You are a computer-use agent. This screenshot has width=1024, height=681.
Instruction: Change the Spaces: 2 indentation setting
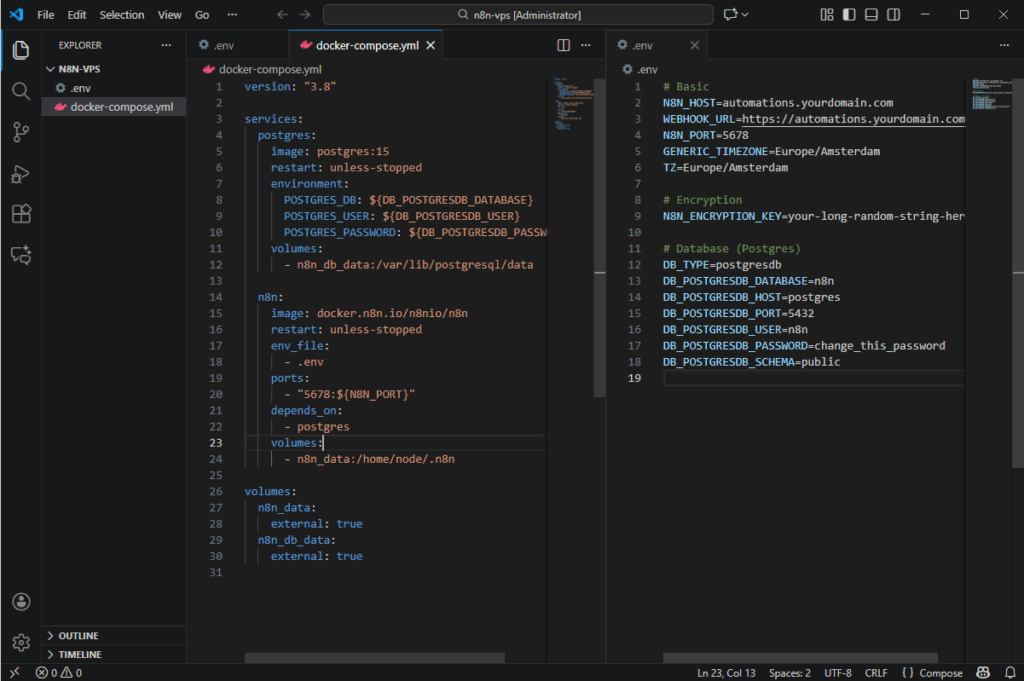[x=789, y=672]
